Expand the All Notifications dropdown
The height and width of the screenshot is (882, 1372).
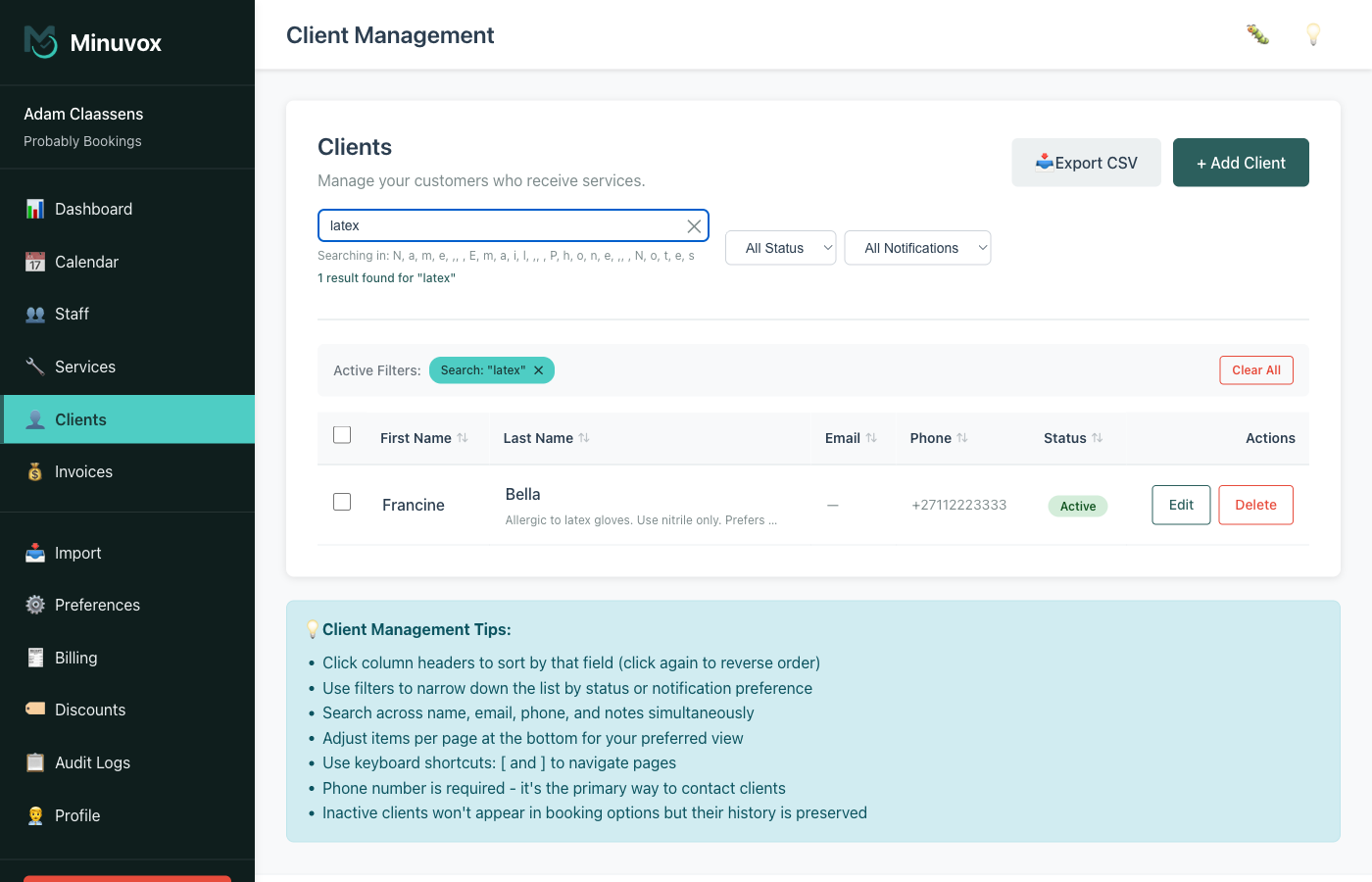pyautogui.click(x=917, y=248)
